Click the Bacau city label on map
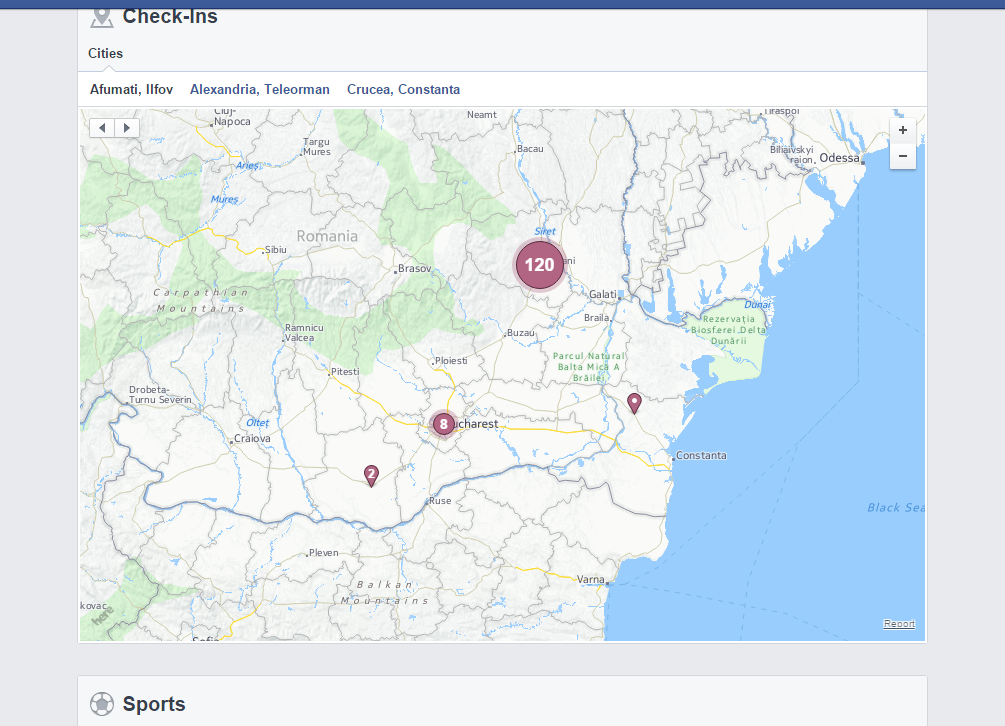The width and height of the screenshot is (1005, 726). click(530, 149)
